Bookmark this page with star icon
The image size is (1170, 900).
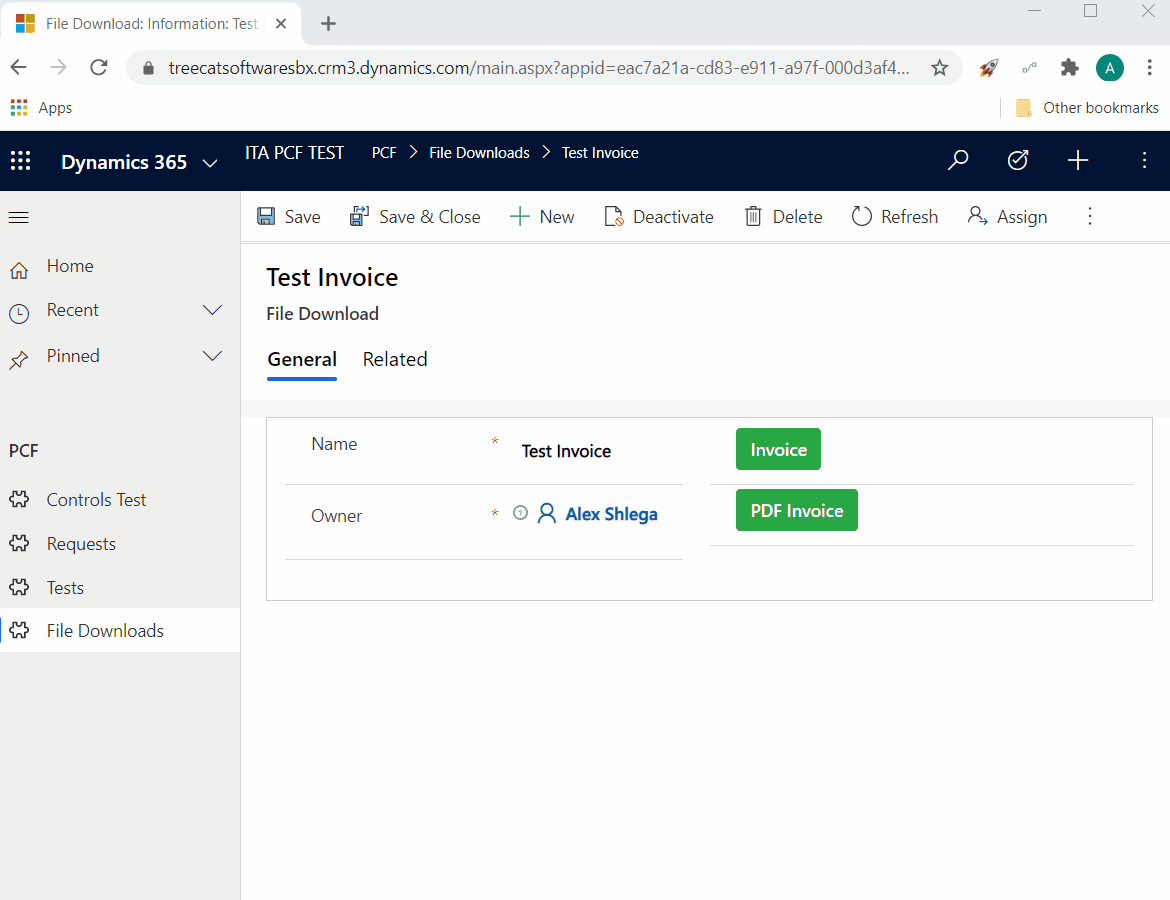939,68
